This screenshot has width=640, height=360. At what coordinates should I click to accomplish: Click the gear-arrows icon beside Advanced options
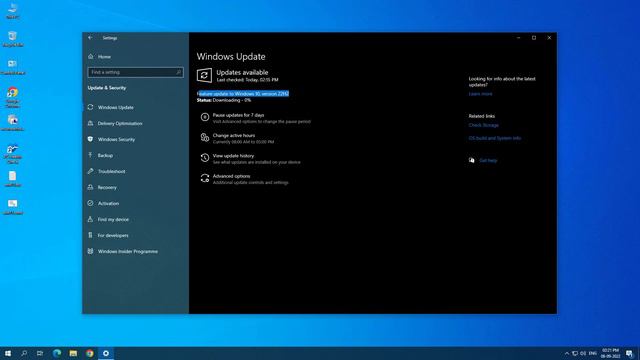click(205, 178)
